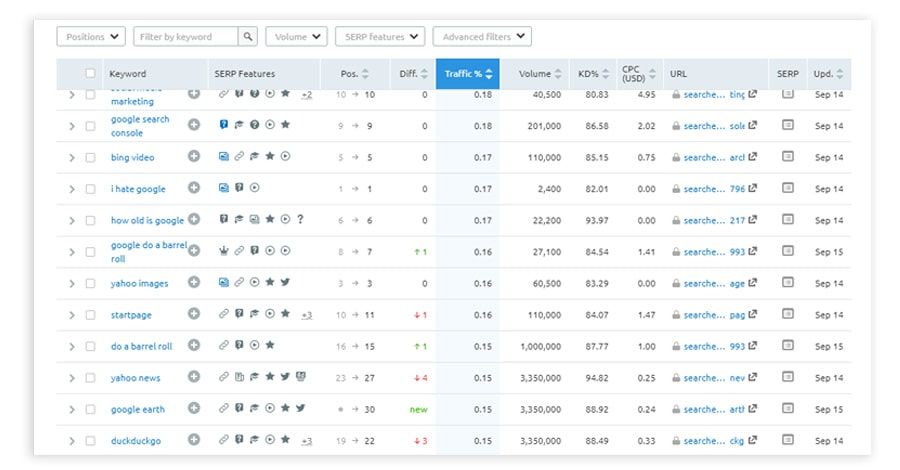Open external link icon for 'yahoo news' URL
The width and height of the screenshot is (900, 470).
click(x=752, y=378)
